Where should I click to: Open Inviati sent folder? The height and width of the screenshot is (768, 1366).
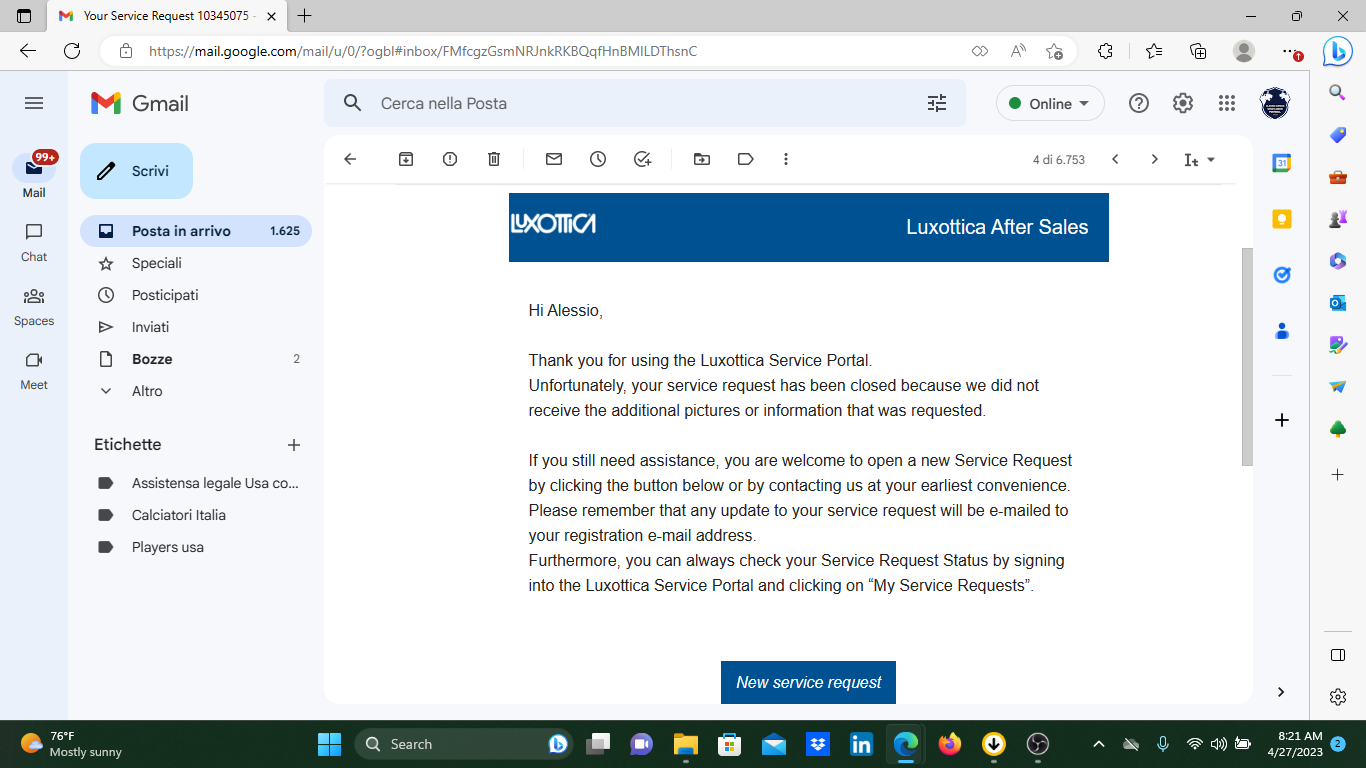pos(196,327)
